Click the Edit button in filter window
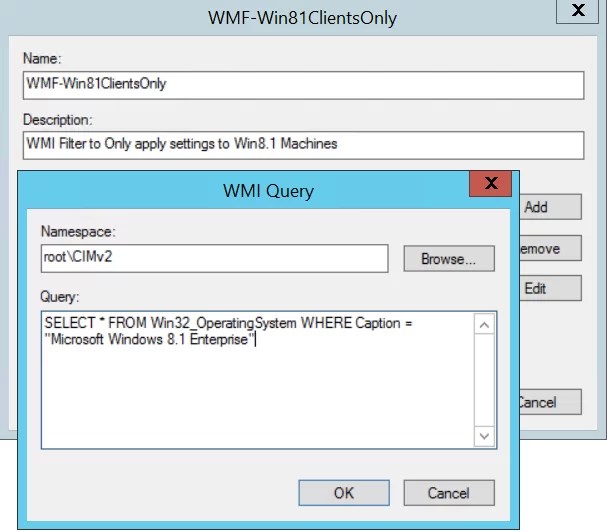This screenshot has height=532, width=607. 550,288
